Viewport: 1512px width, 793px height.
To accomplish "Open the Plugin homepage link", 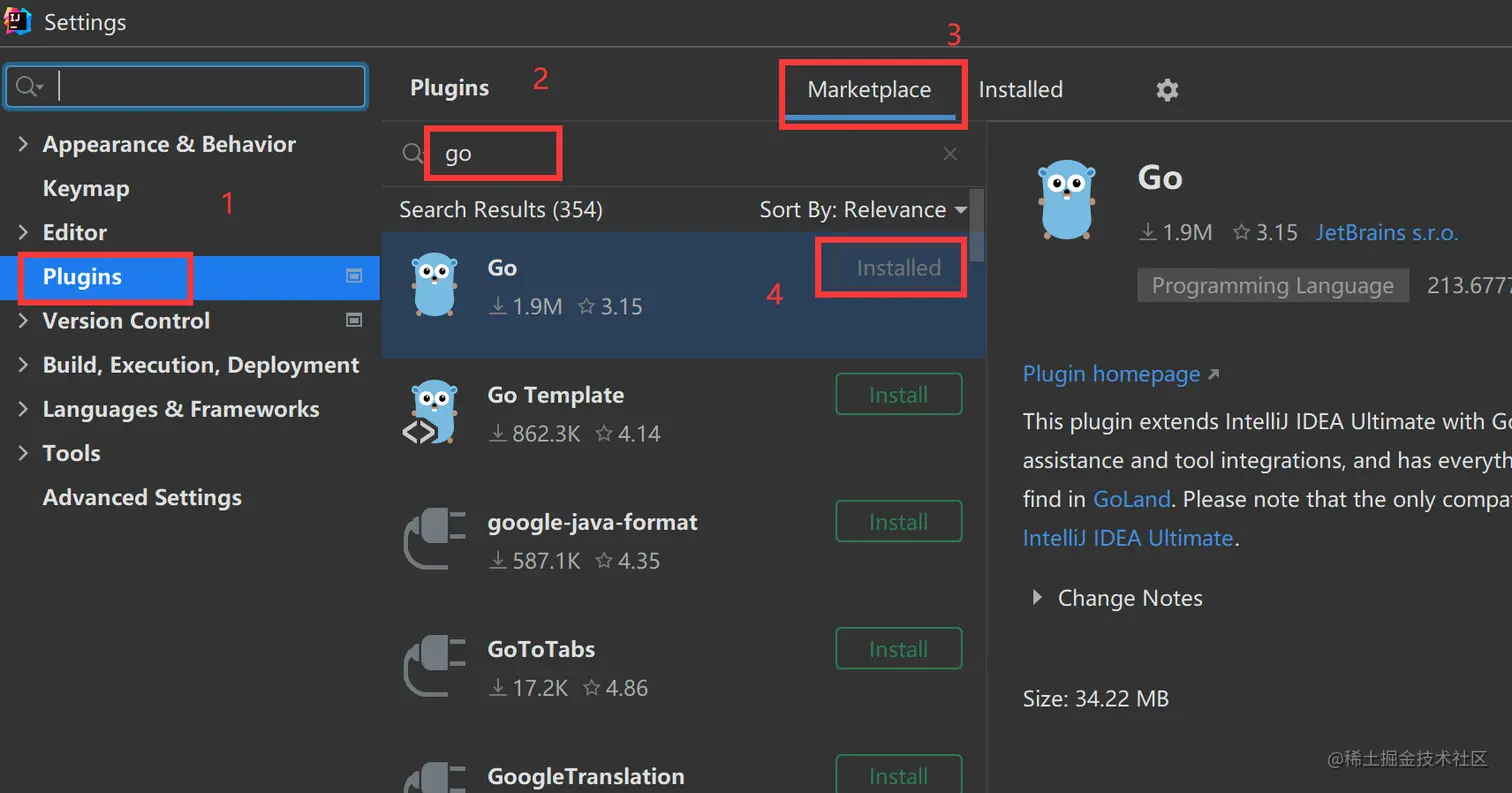I will (1111, 374).
